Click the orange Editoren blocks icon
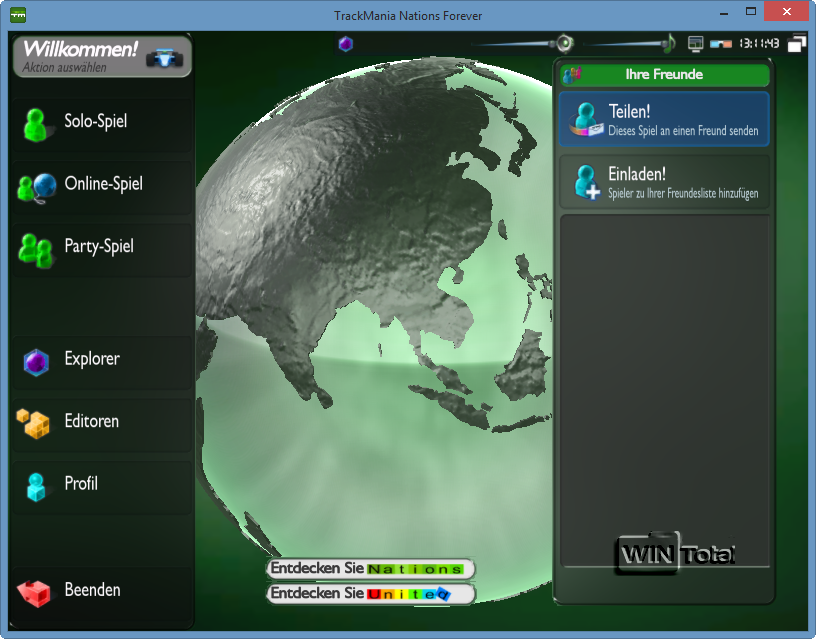The image size is (816, 639). tap(33, 424)
